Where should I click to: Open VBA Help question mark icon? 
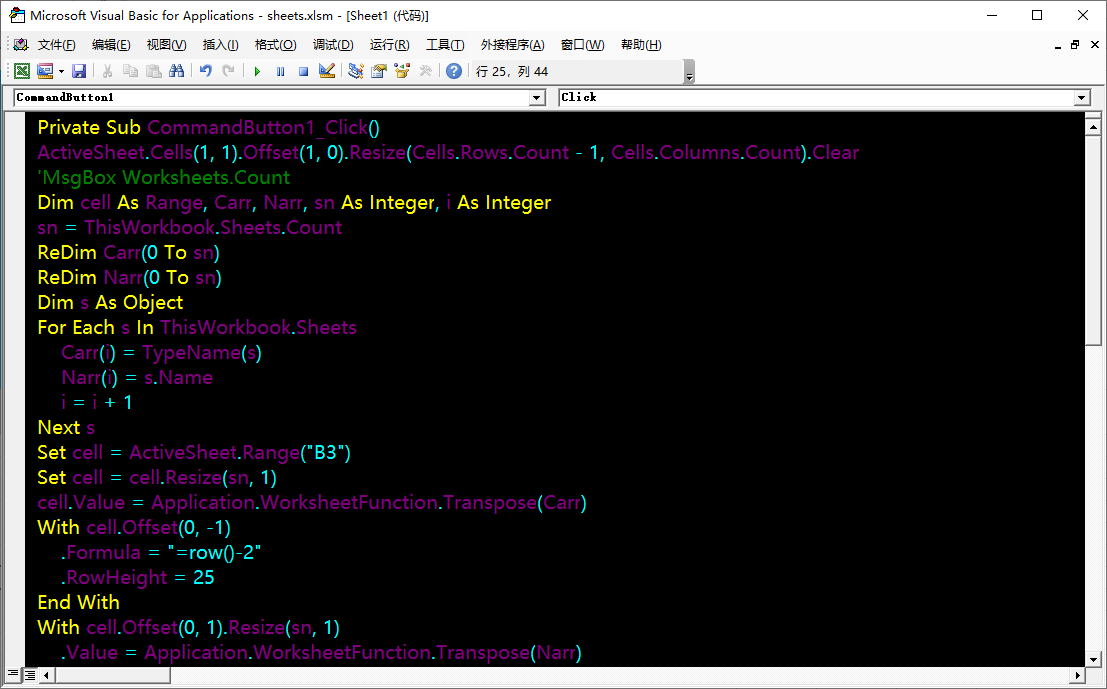pyautogui.click(x=454, y=71)
